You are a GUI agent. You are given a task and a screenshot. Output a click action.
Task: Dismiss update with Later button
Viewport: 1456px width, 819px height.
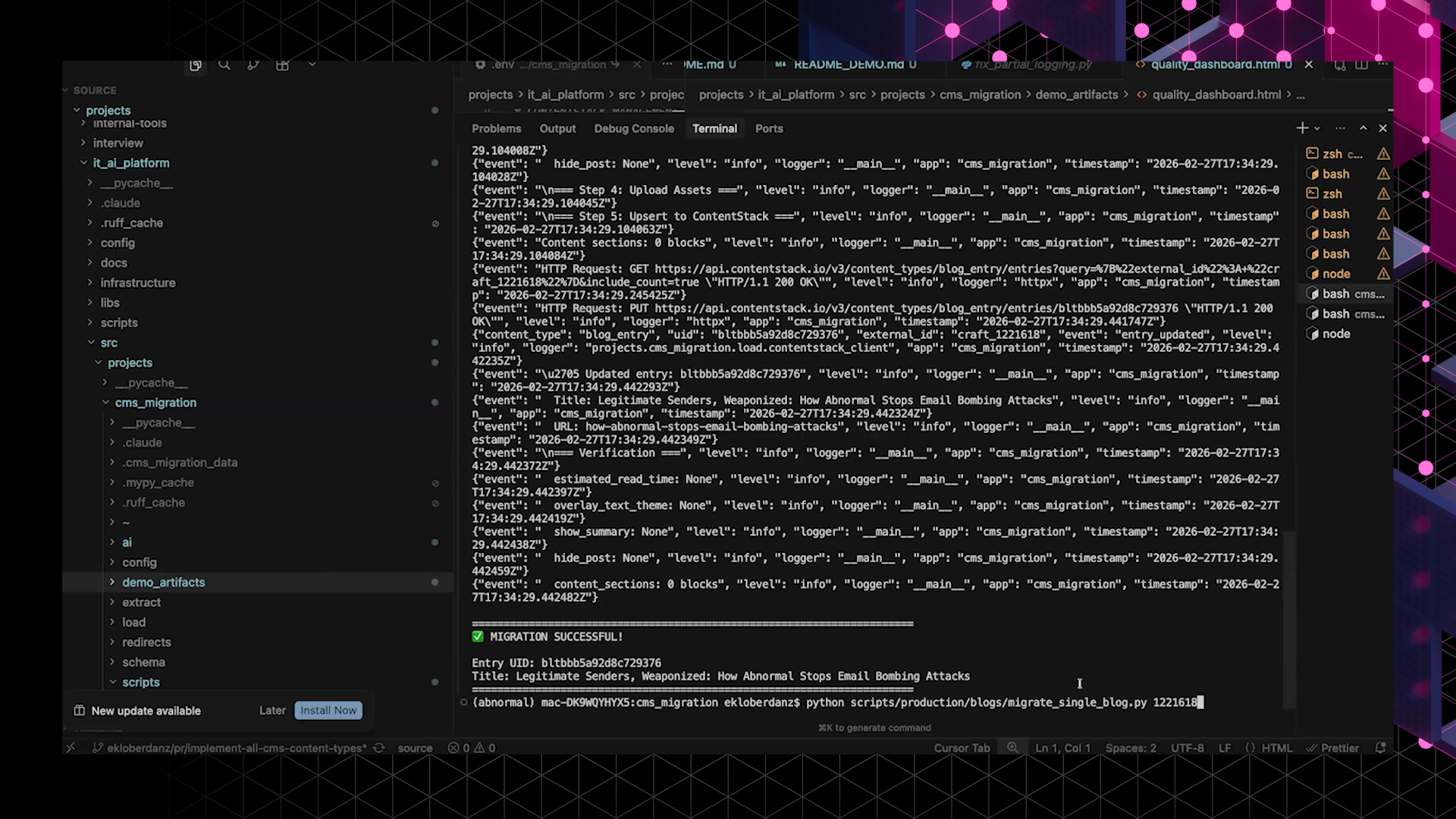[272, 711]
